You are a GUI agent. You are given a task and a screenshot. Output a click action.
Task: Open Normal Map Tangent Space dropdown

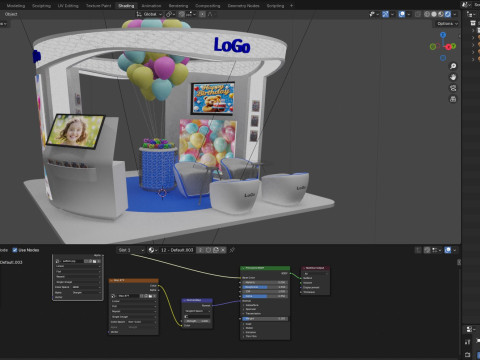[x=197, y=311]
